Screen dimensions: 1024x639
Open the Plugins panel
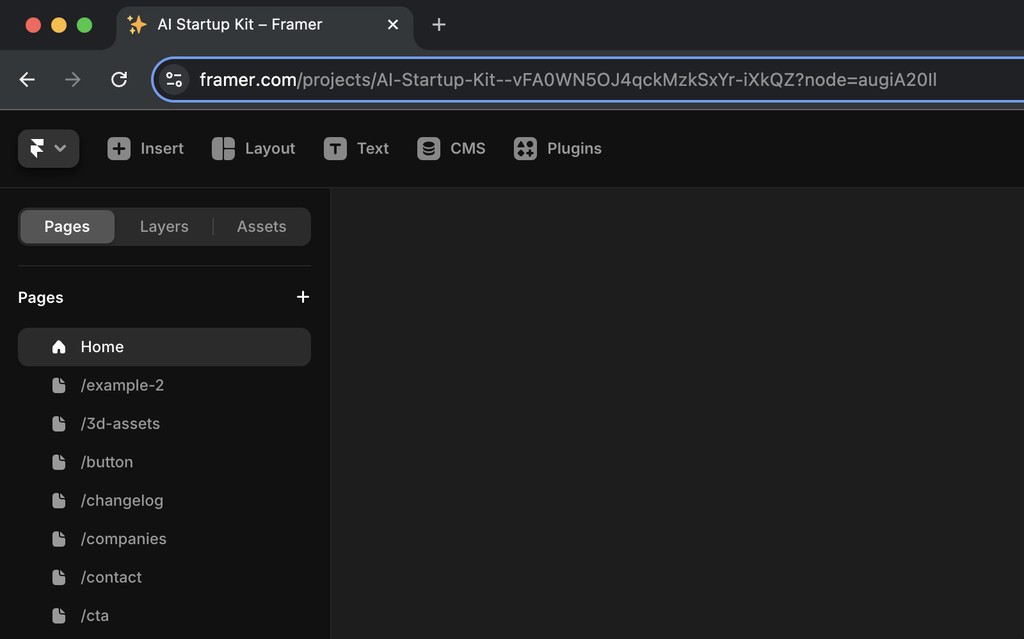coord(557,148)
